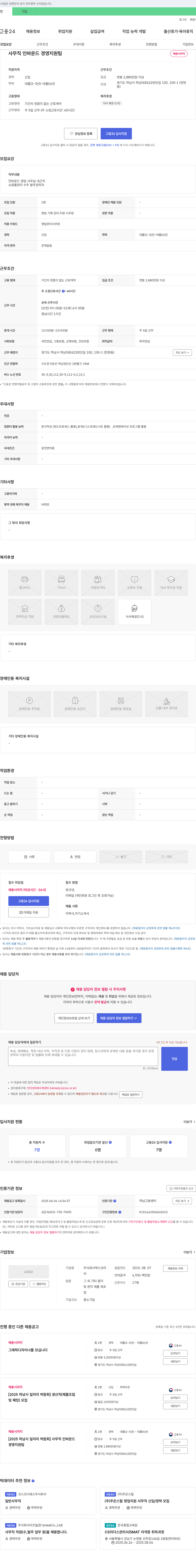Click the 면접 screening method tile
The width and height of the screenshot is (196, 1568).
click(x=75, y=857)
